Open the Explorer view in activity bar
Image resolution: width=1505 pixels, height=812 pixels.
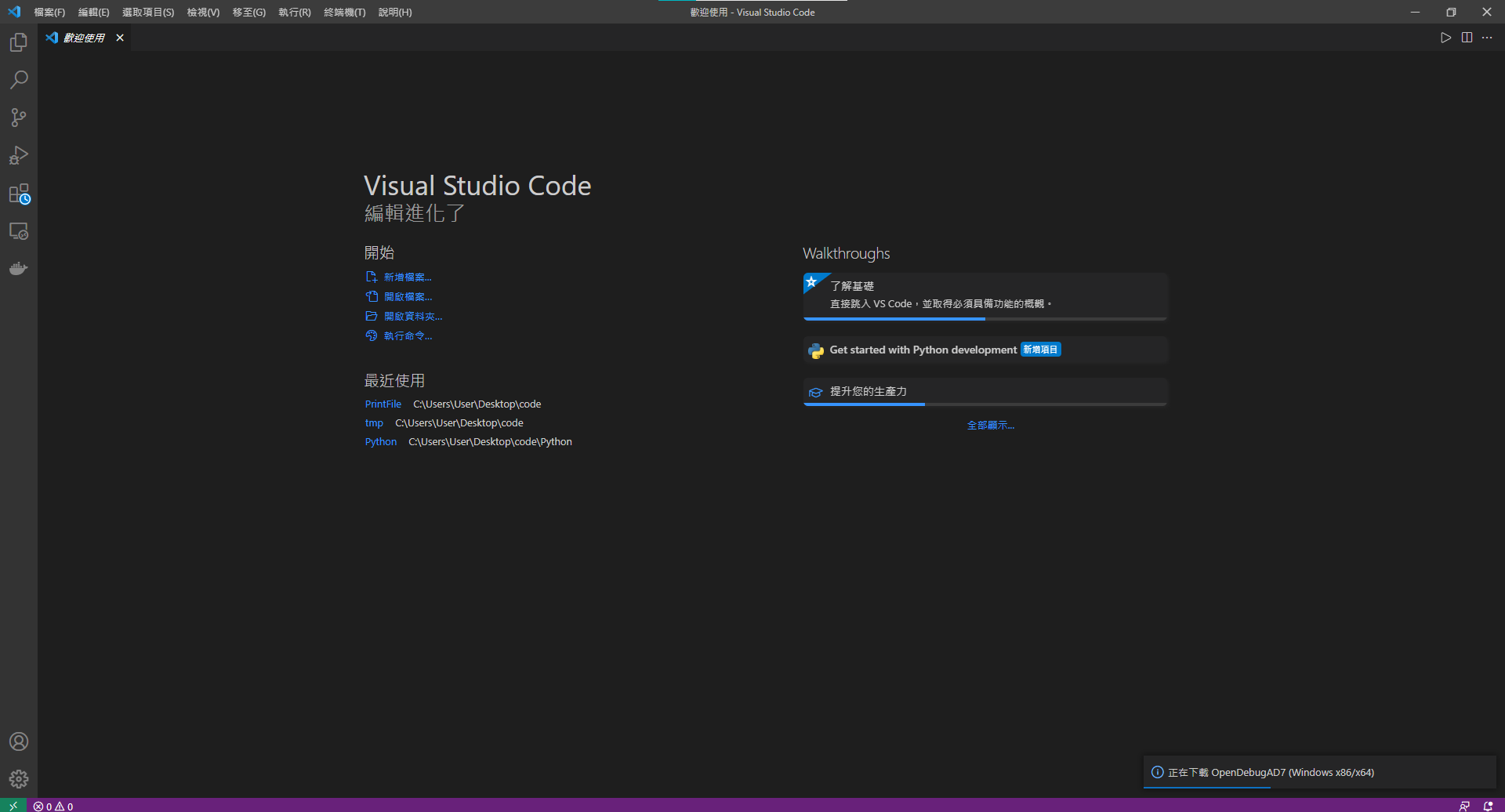19,42
